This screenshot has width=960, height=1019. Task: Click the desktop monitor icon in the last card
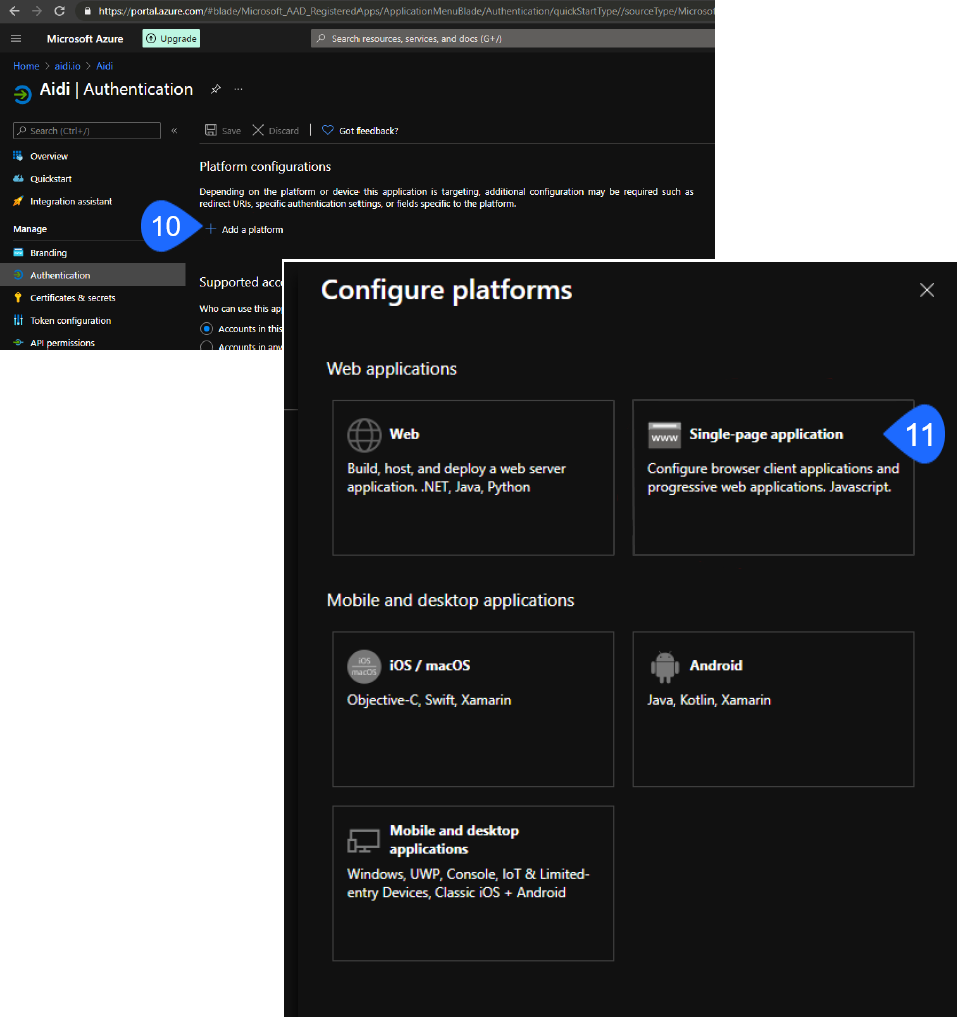[x=363, y=841]
